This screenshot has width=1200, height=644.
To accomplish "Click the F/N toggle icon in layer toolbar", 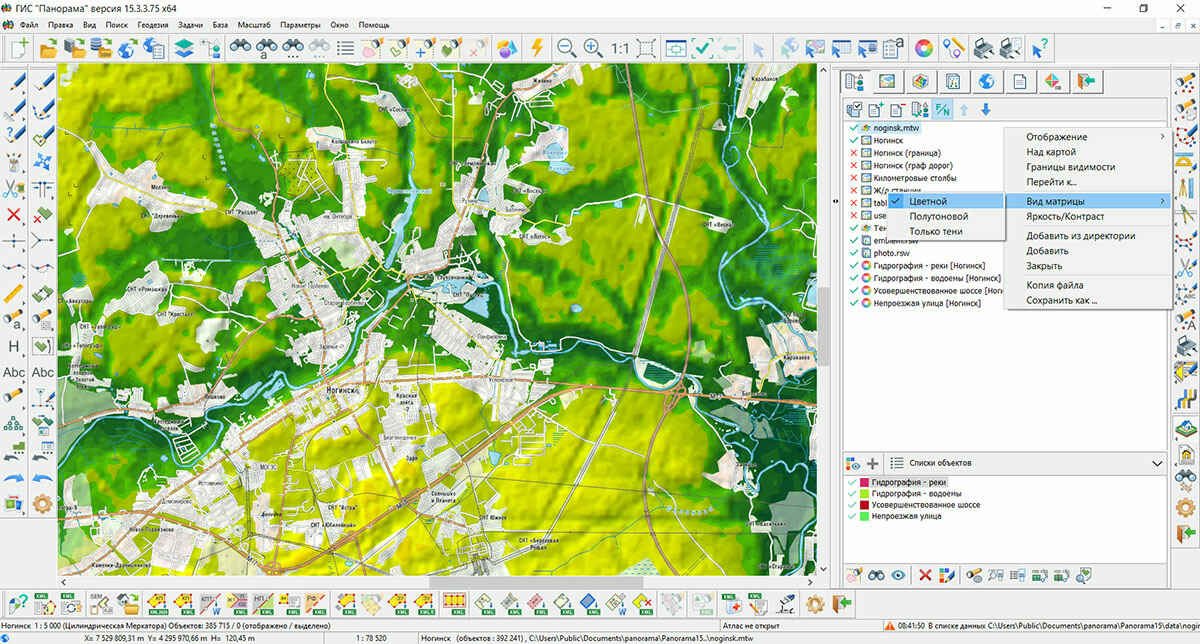I will (x=943, y=109).
